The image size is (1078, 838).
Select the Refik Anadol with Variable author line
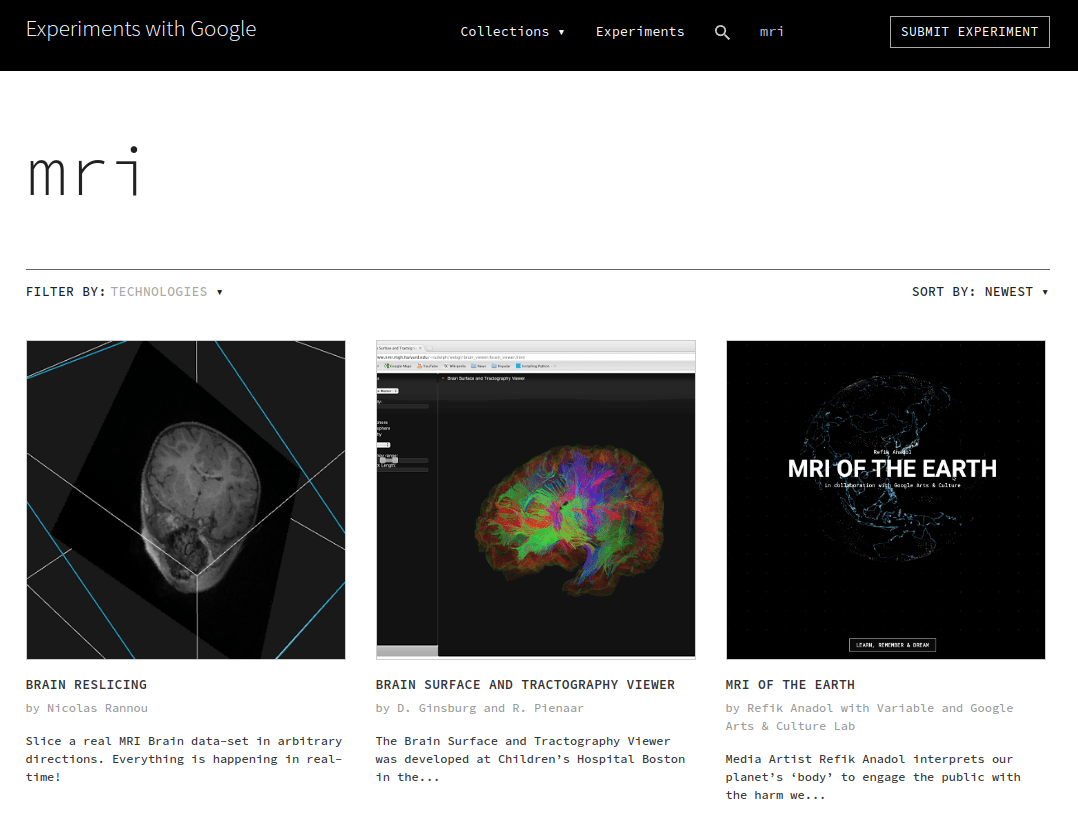coord(869,717)
